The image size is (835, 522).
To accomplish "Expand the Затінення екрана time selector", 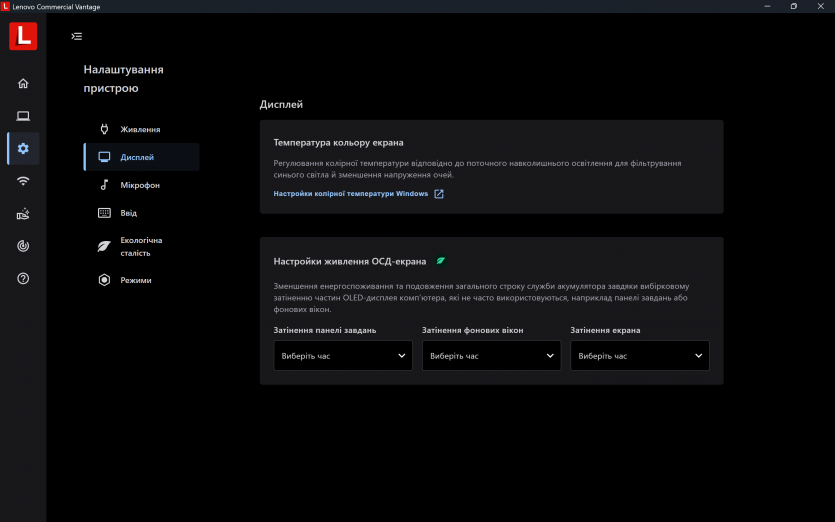I will tap(639, 355).
